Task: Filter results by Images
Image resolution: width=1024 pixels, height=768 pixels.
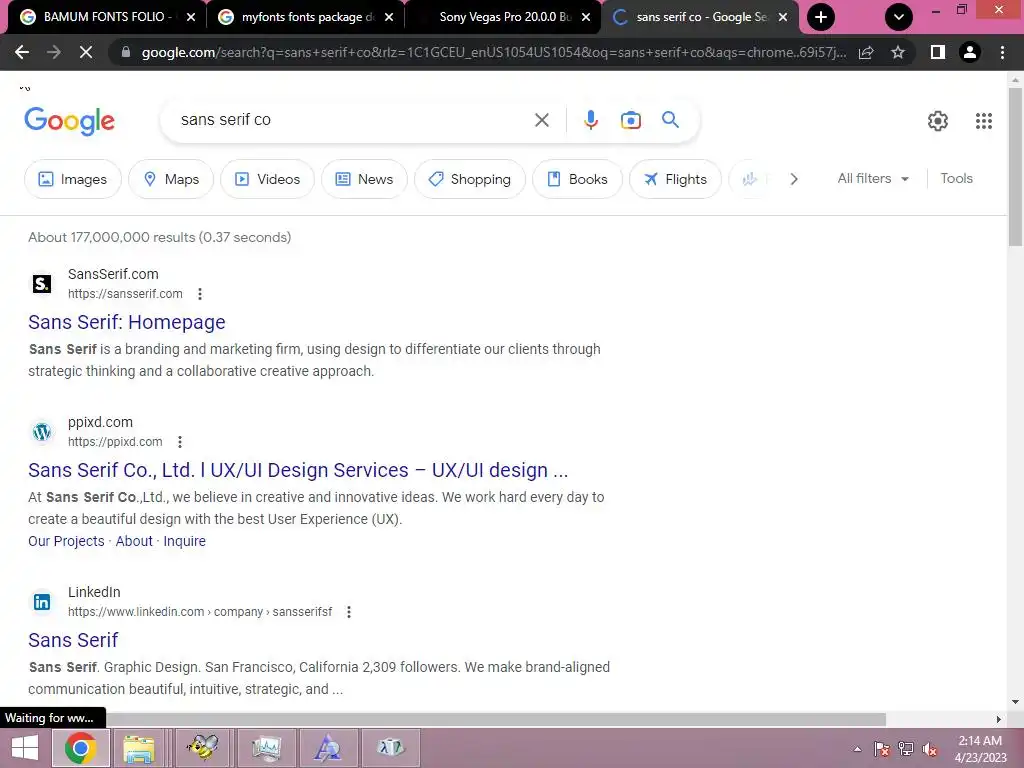Action: click(x=72, y=179)
